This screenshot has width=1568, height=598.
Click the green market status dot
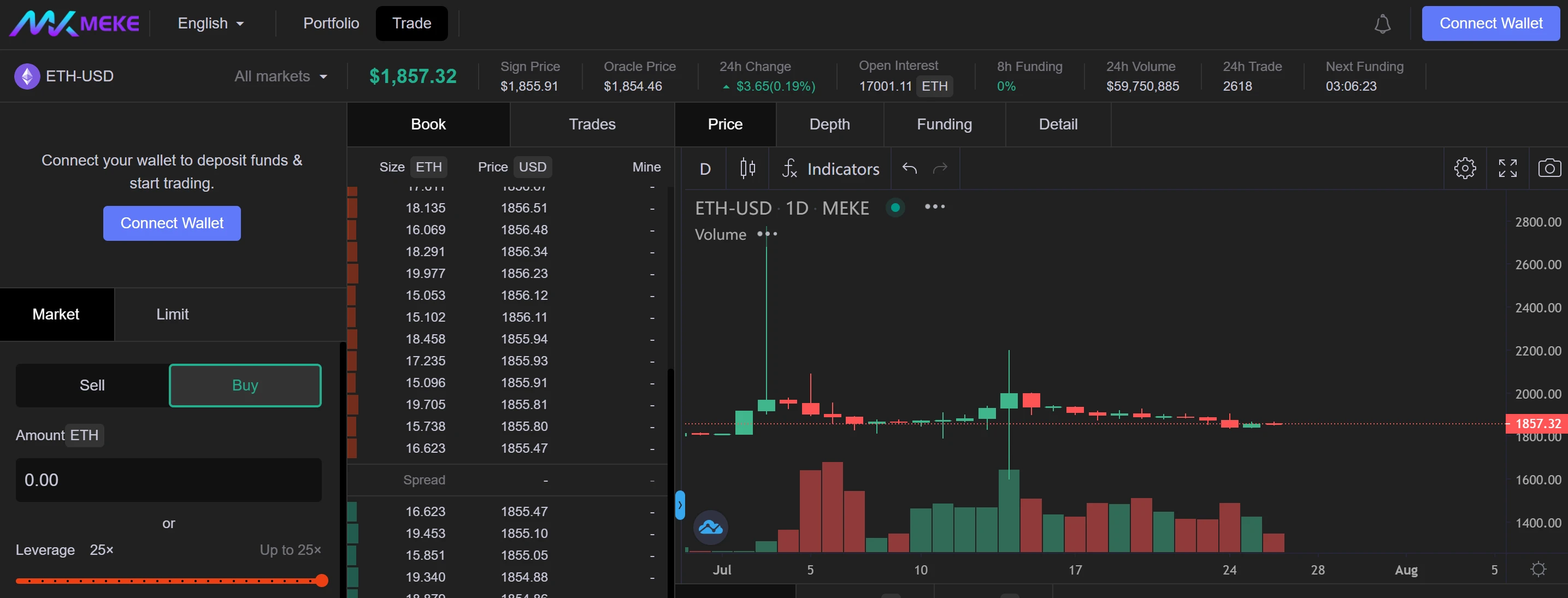click(895, 208)
